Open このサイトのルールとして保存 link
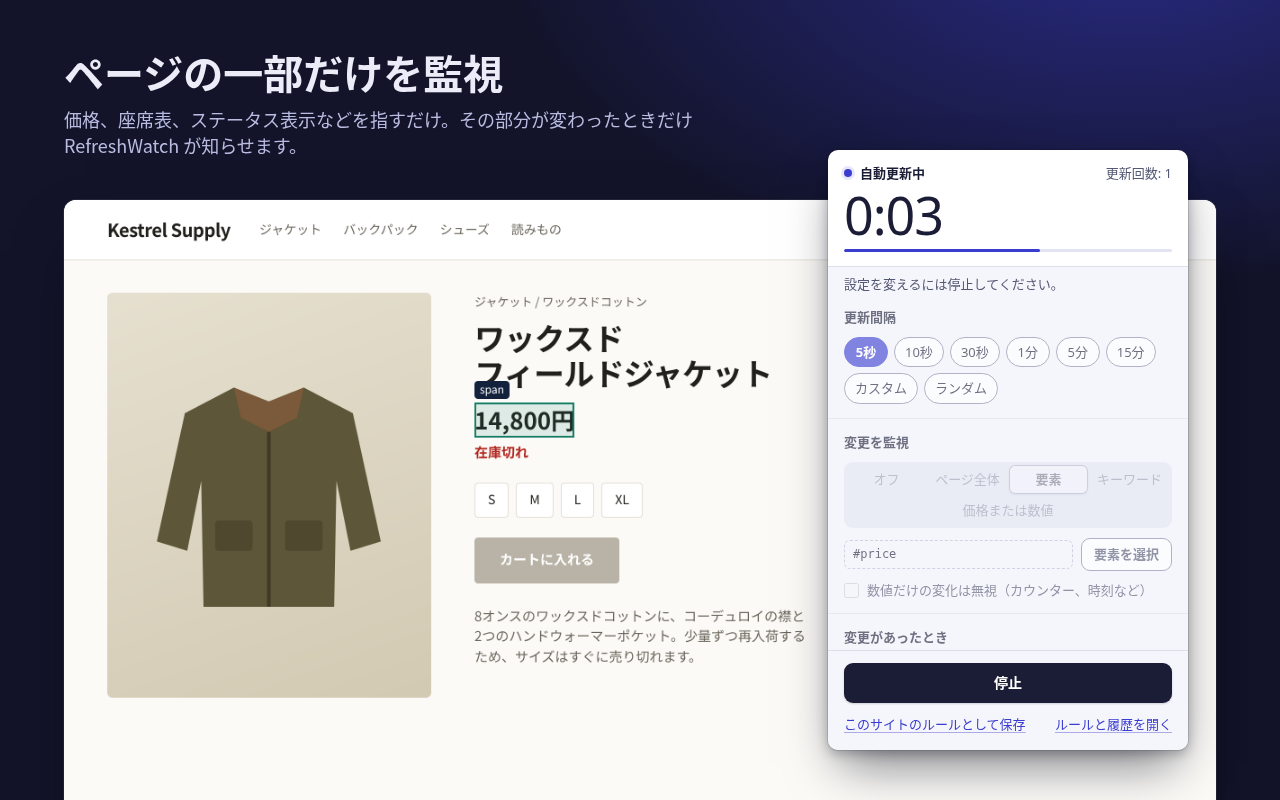 coord(935,725)
